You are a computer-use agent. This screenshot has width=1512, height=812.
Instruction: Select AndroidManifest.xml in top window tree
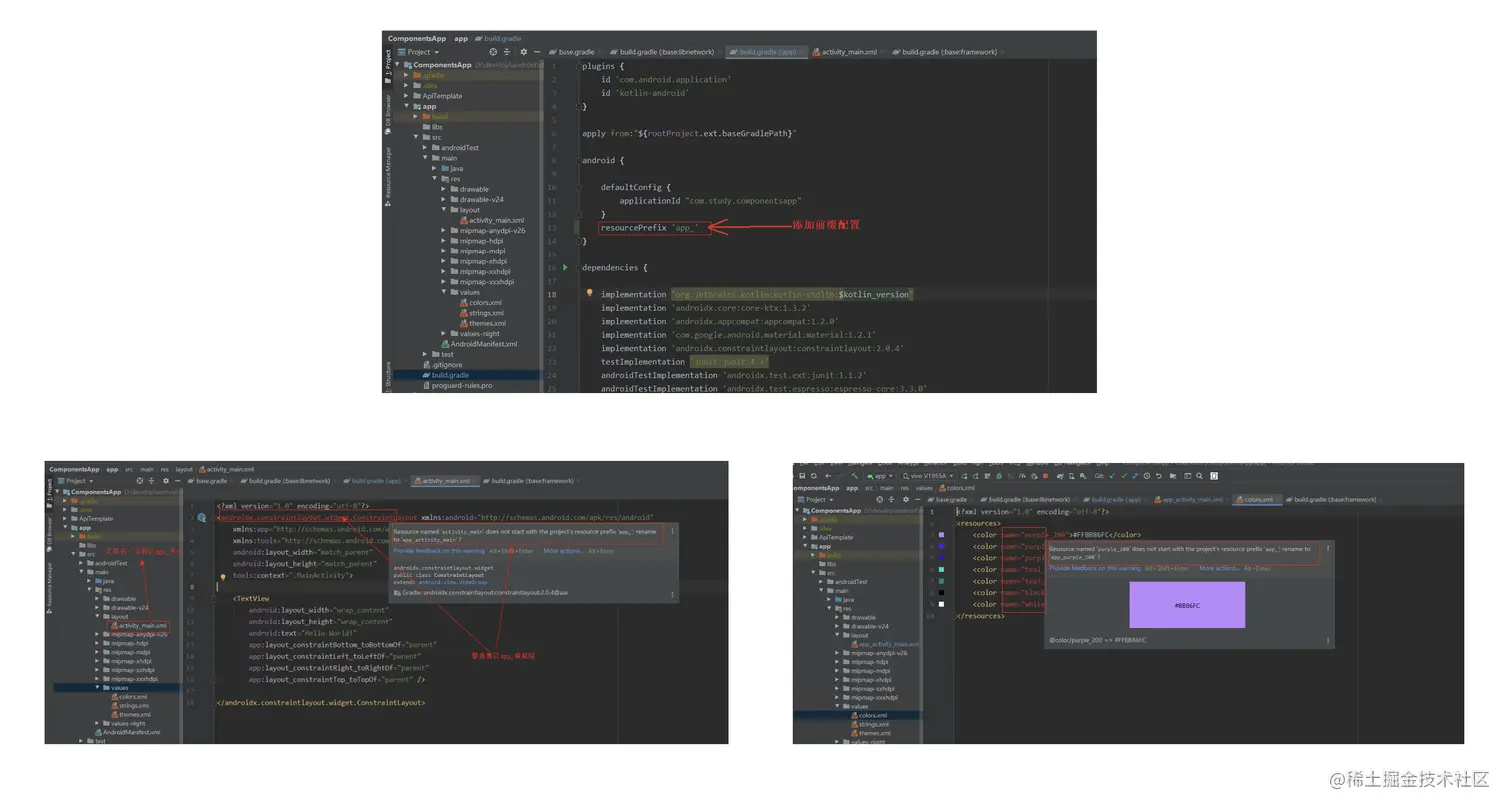(x=479, y=344)
